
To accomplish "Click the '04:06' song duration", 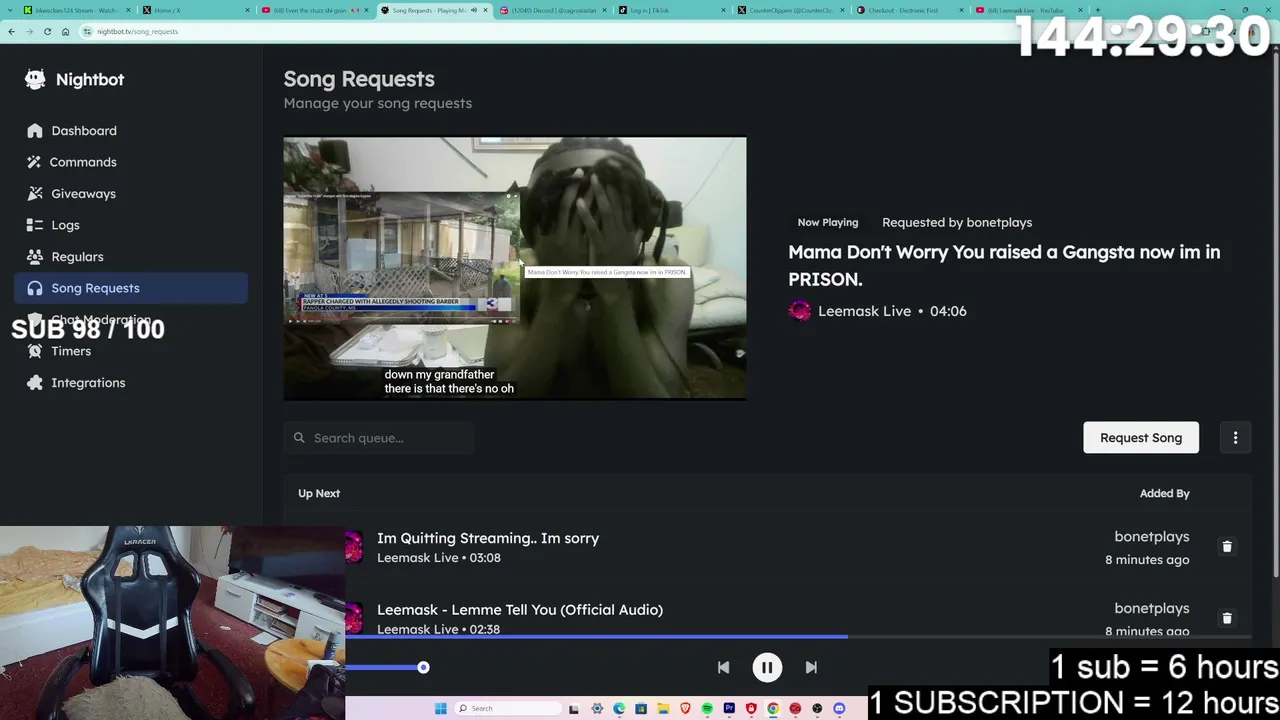I will coord(948,311).
